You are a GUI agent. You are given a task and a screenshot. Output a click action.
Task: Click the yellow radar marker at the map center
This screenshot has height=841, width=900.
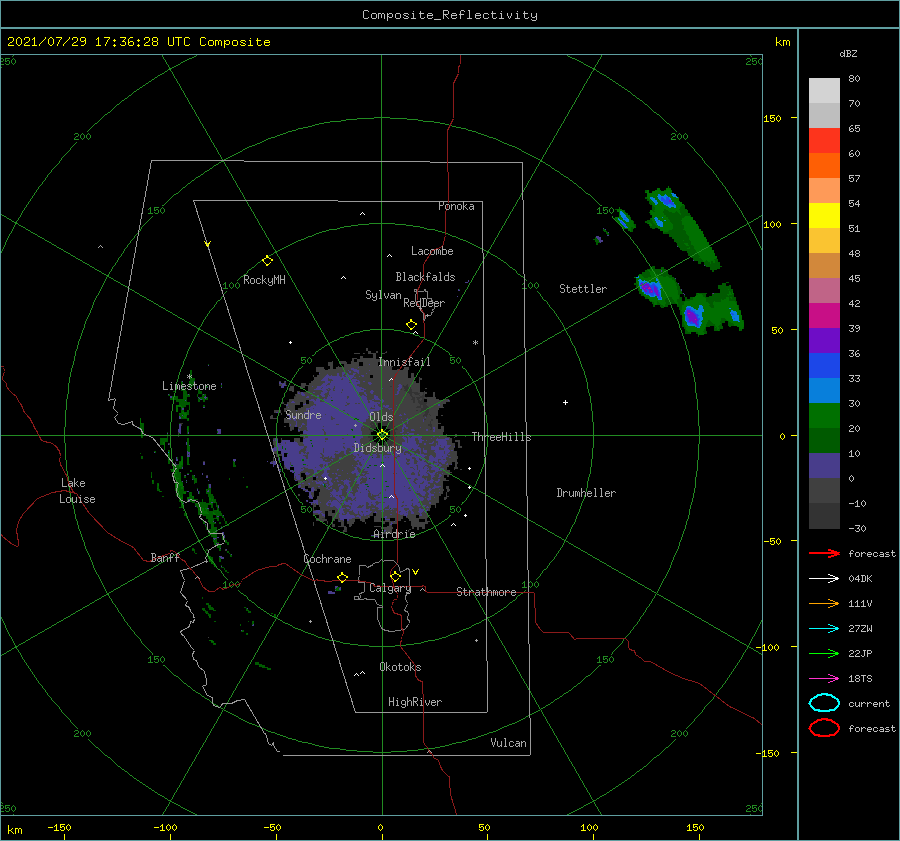click(382, 435)
